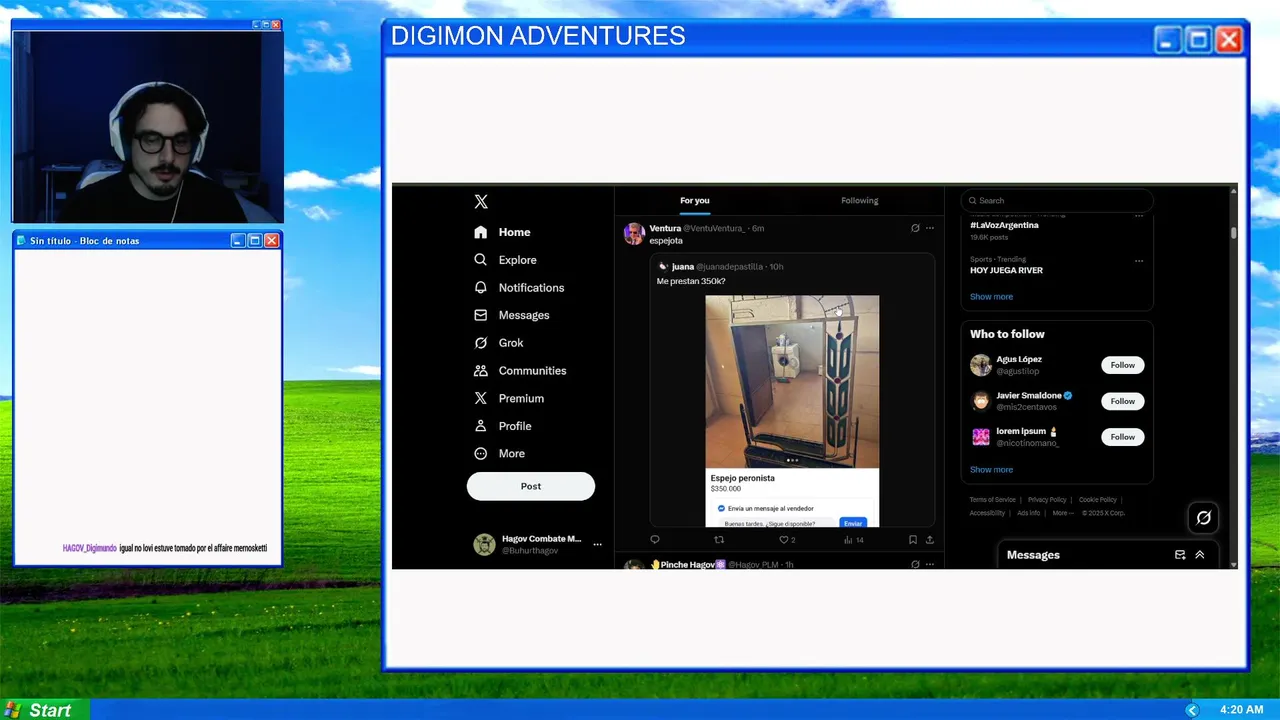
Task: Follow lorem ipsum
Action: point(1122,437)
